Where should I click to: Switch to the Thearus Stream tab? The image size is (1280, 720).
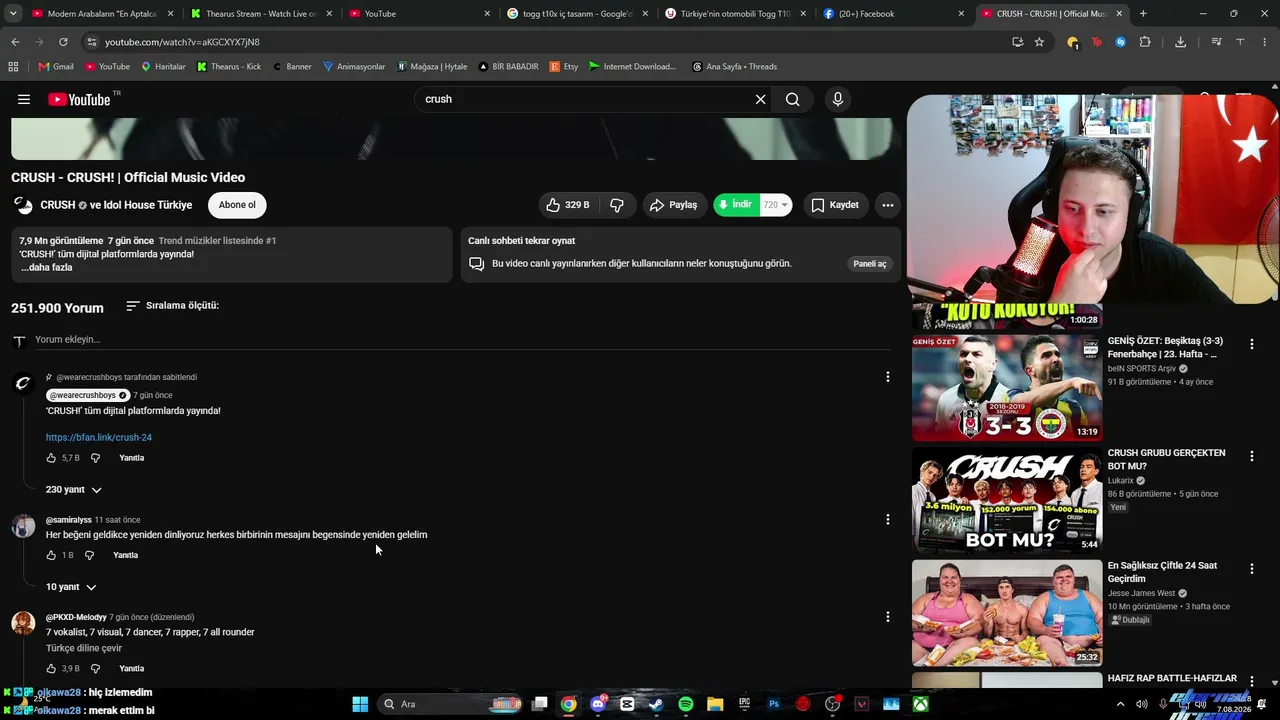261,14
